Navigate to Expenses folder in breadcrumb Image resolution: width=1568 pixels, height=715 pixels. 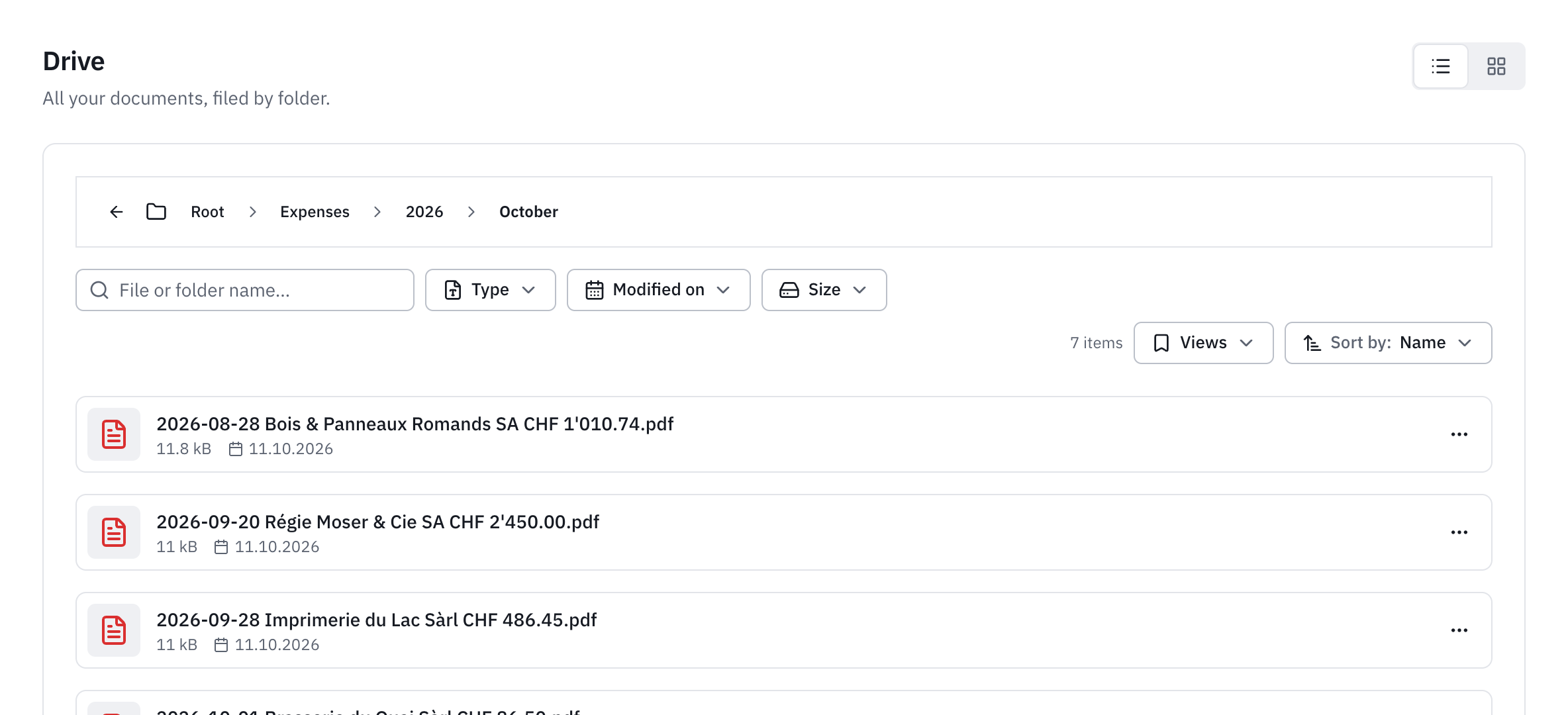point(315,212)
